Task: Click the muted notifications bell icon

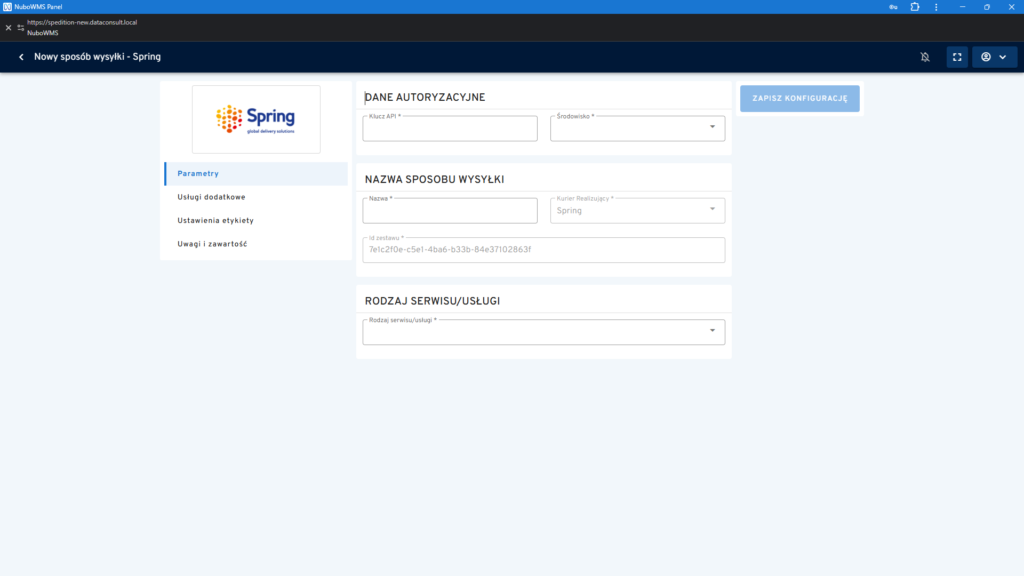Action: (x=925, y=57)
